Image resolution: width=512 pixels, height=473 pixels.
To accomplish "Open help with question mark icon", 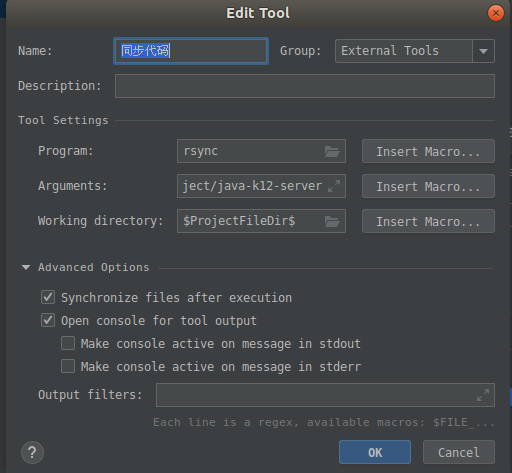I will [x=32, y=452].
